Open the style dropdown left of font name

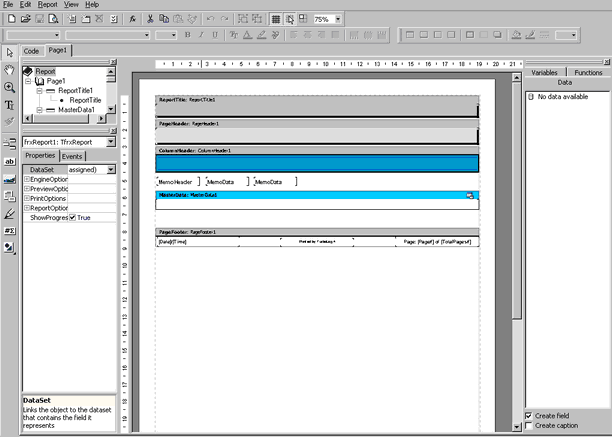(x=57, y=35)
